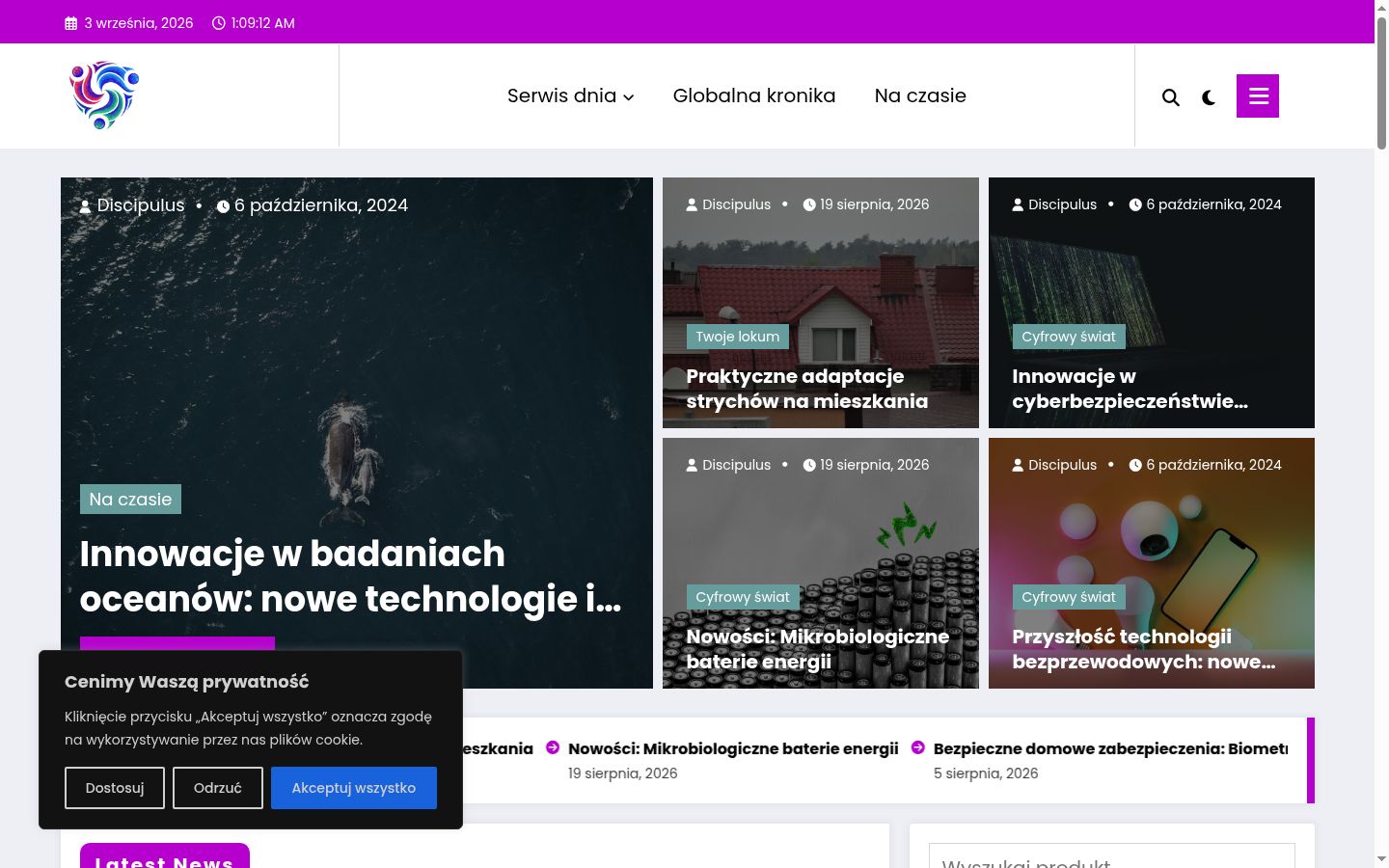
Task: Click clock icon on baterie energii card
Action: point(809,465)
